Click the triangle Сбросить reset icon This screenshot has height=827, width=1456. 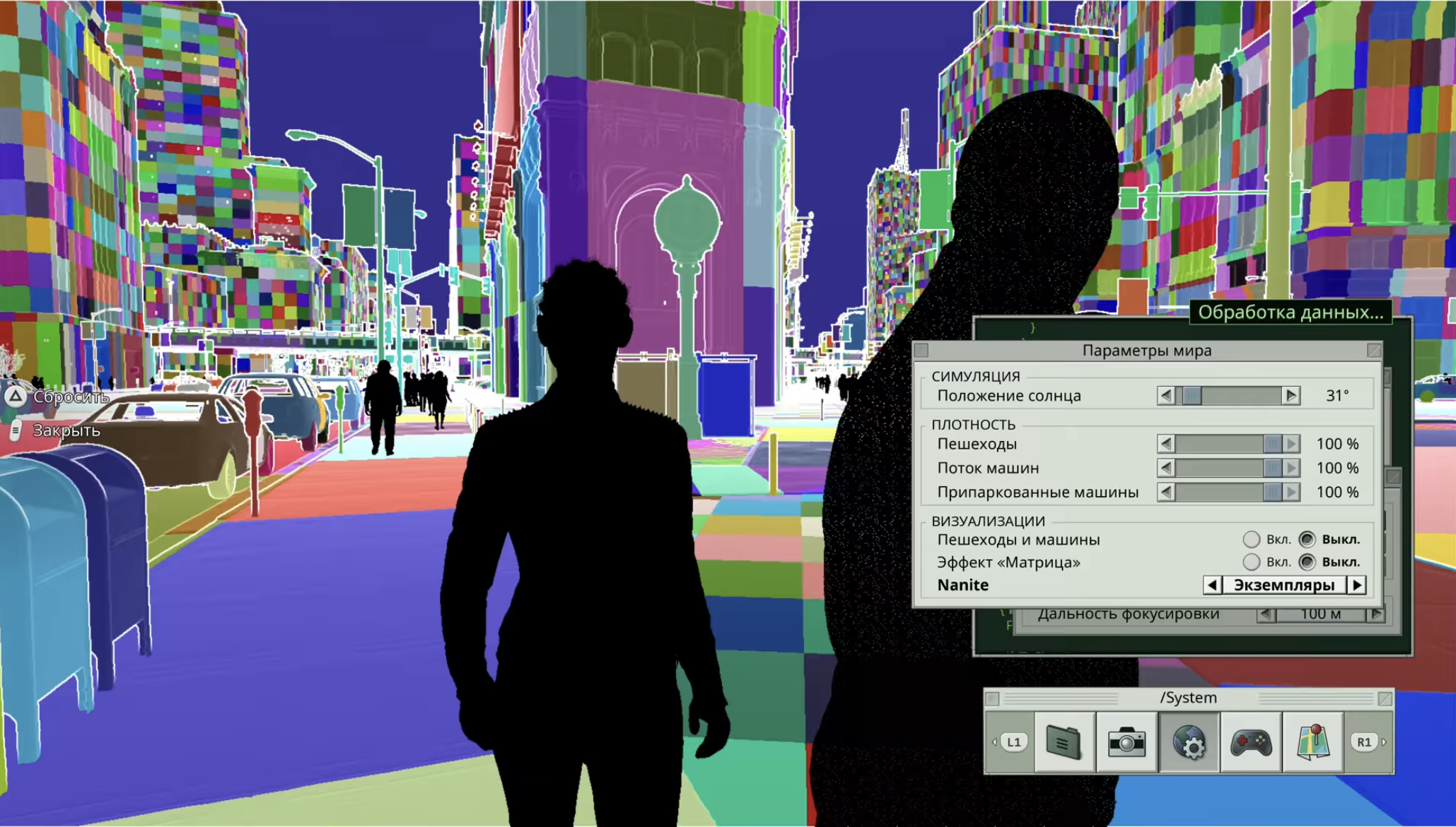tap(16, 397)
